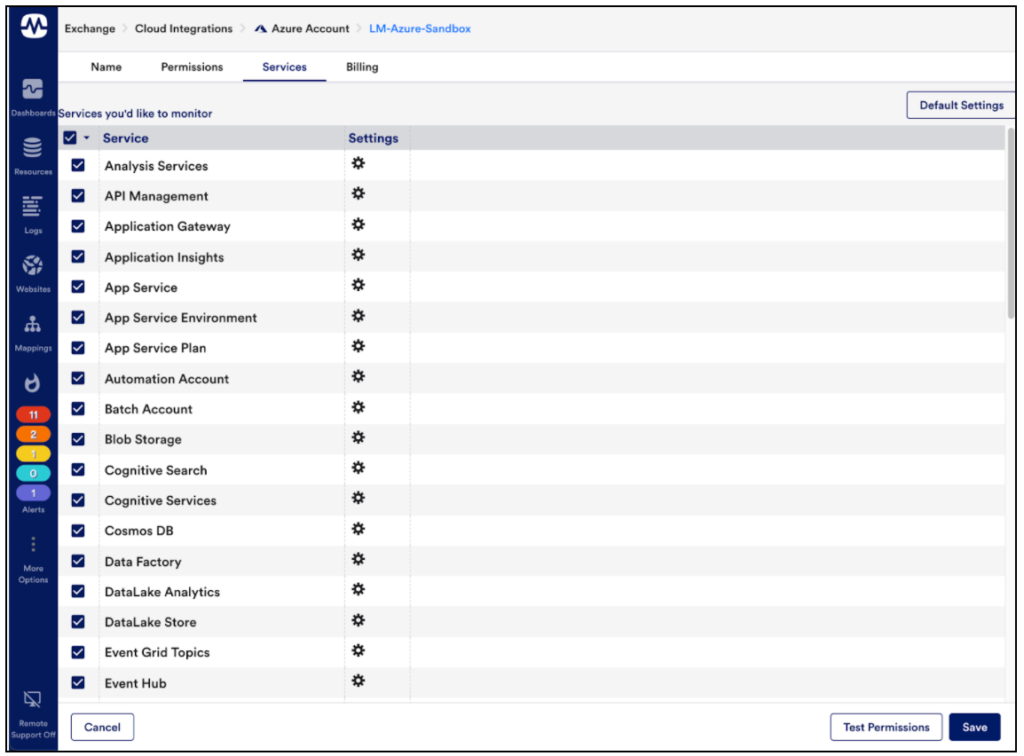Select the Services tab
Image resolution: width=1024 pixels, height=756 pixels.
[x=284, y=67]
